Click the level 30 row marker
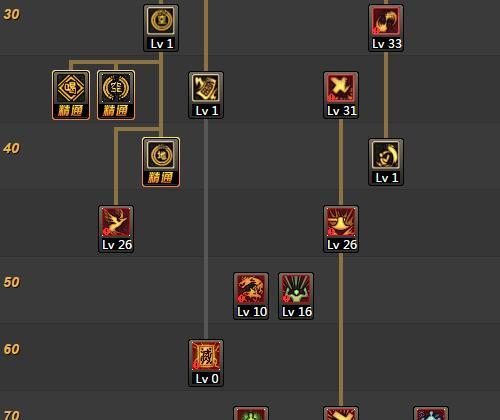The height and width of the screenshot is (420, 500). coord(11,15)
